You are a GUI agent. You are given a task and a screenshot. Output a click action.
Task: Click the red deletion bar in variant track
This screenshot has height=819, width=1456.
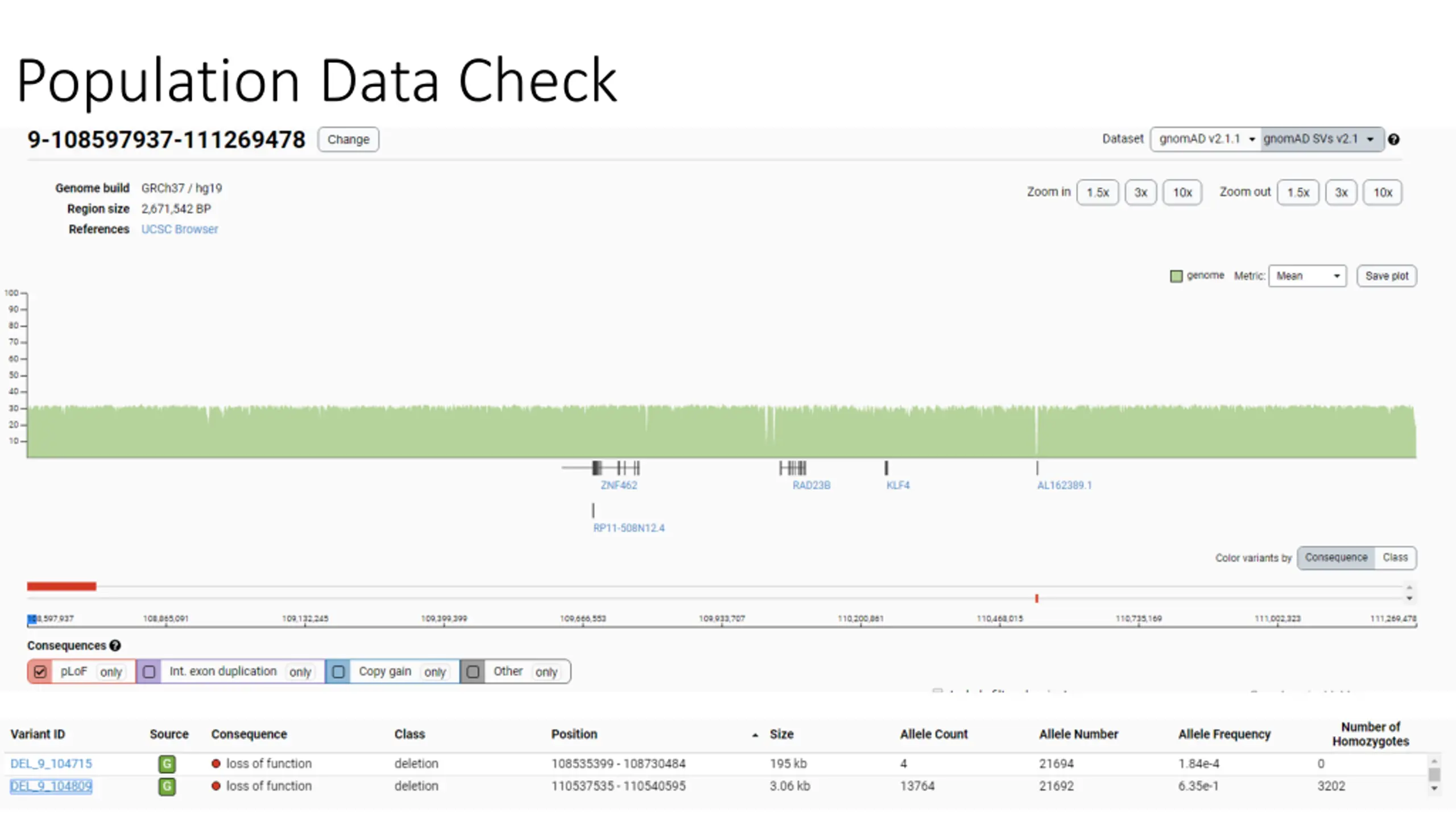click(x=61, y=586)
